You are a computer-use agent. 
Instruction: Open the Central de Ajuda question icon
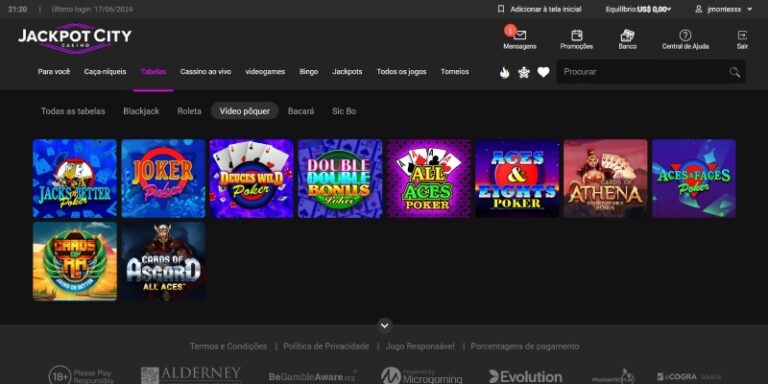pyautogui.click(x=685, y=35)
